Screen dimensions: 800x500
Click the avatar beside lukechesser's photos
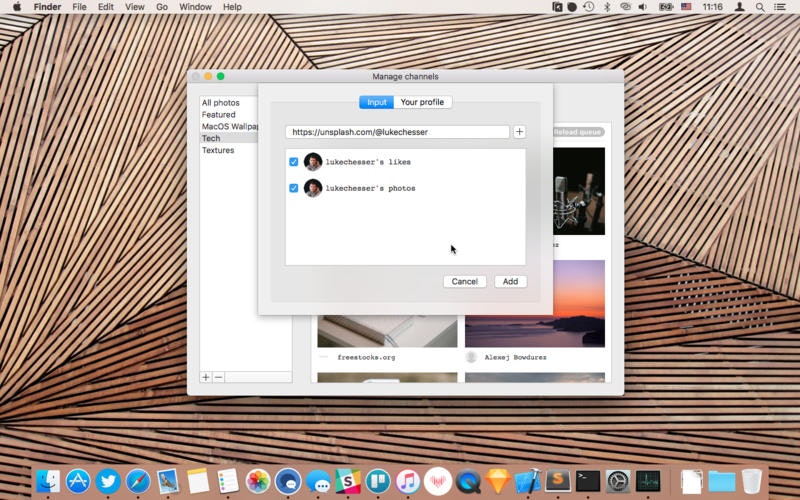(313, 188)
